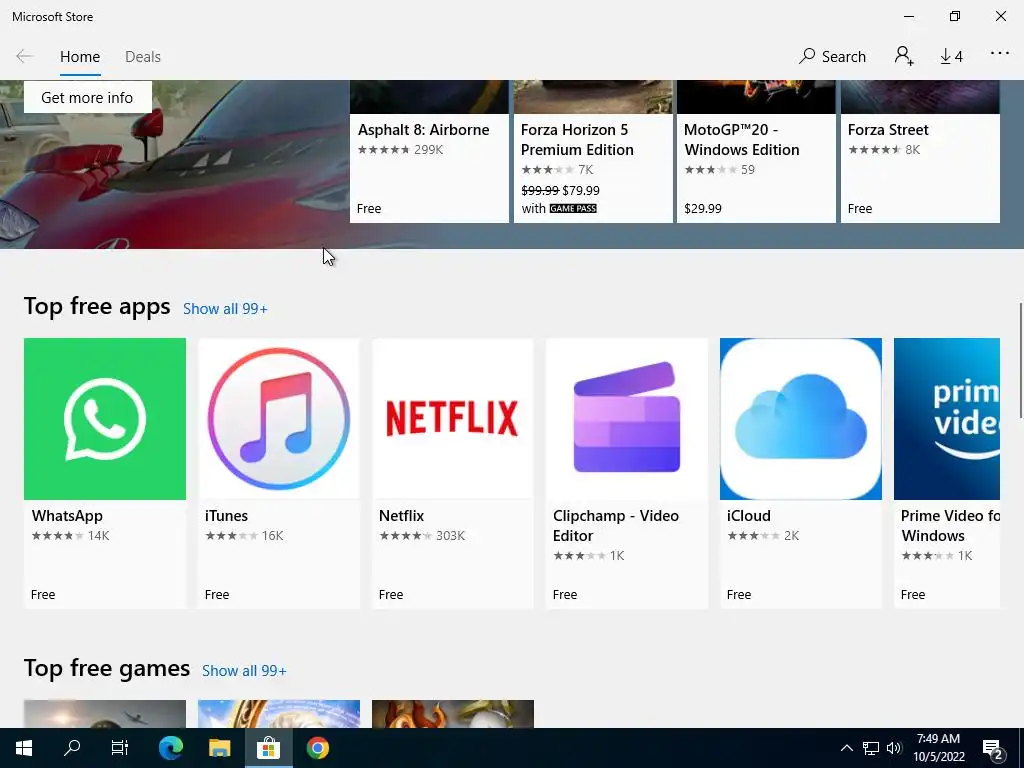Switch to the Deals tab
The image size is (1024, 768).
click(x=143, y=57)
